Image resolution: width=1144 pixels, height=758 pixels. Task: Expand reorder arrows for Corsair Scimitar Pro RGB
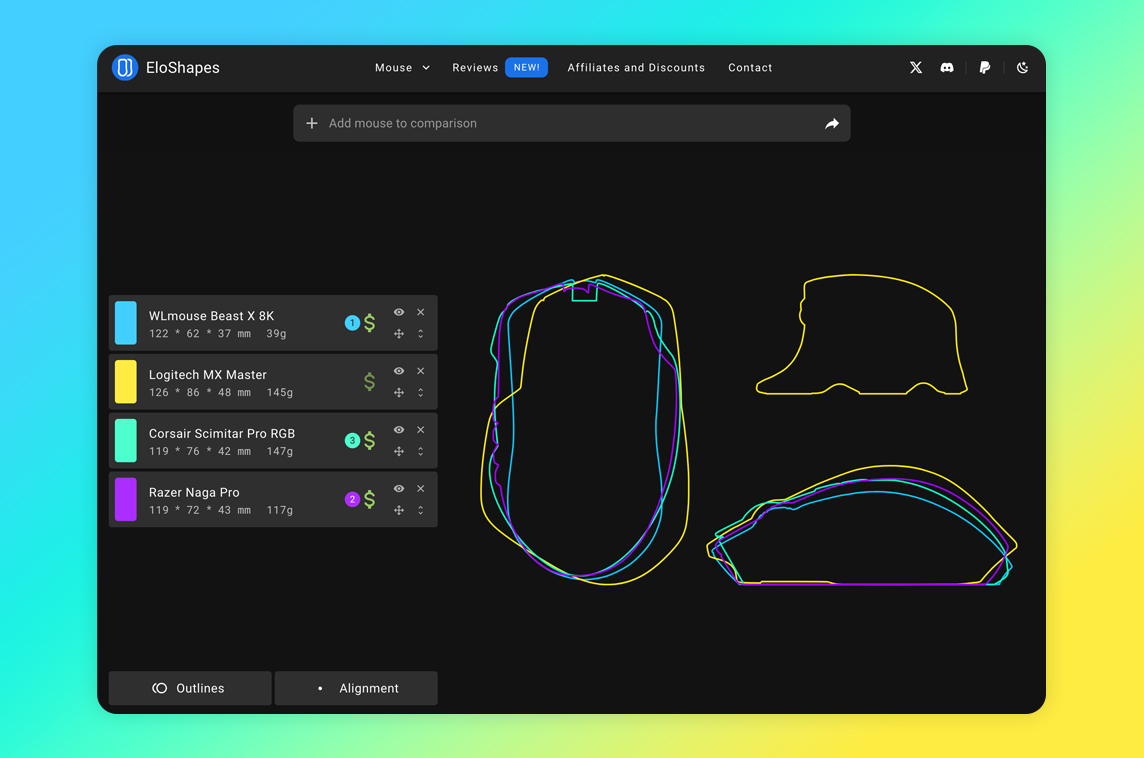(421, 452)
